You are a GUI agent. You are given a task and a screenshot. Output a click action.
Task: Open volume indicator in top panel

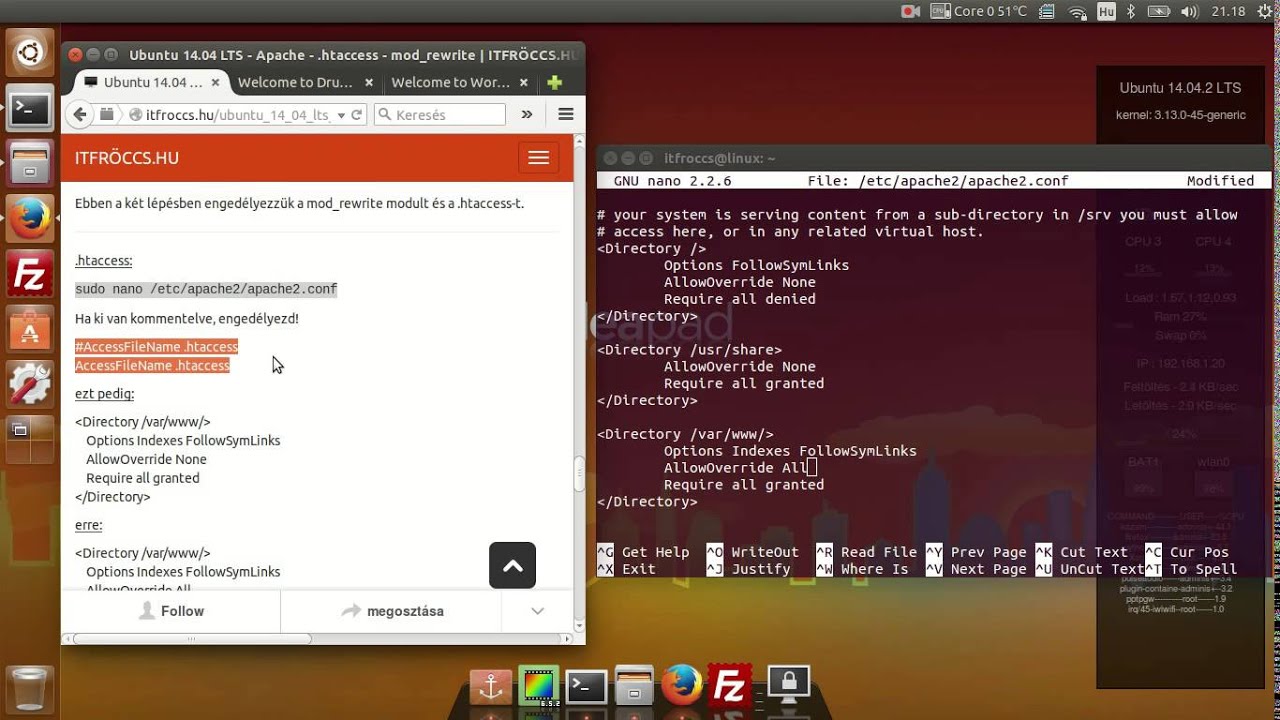coord(1190,12)
